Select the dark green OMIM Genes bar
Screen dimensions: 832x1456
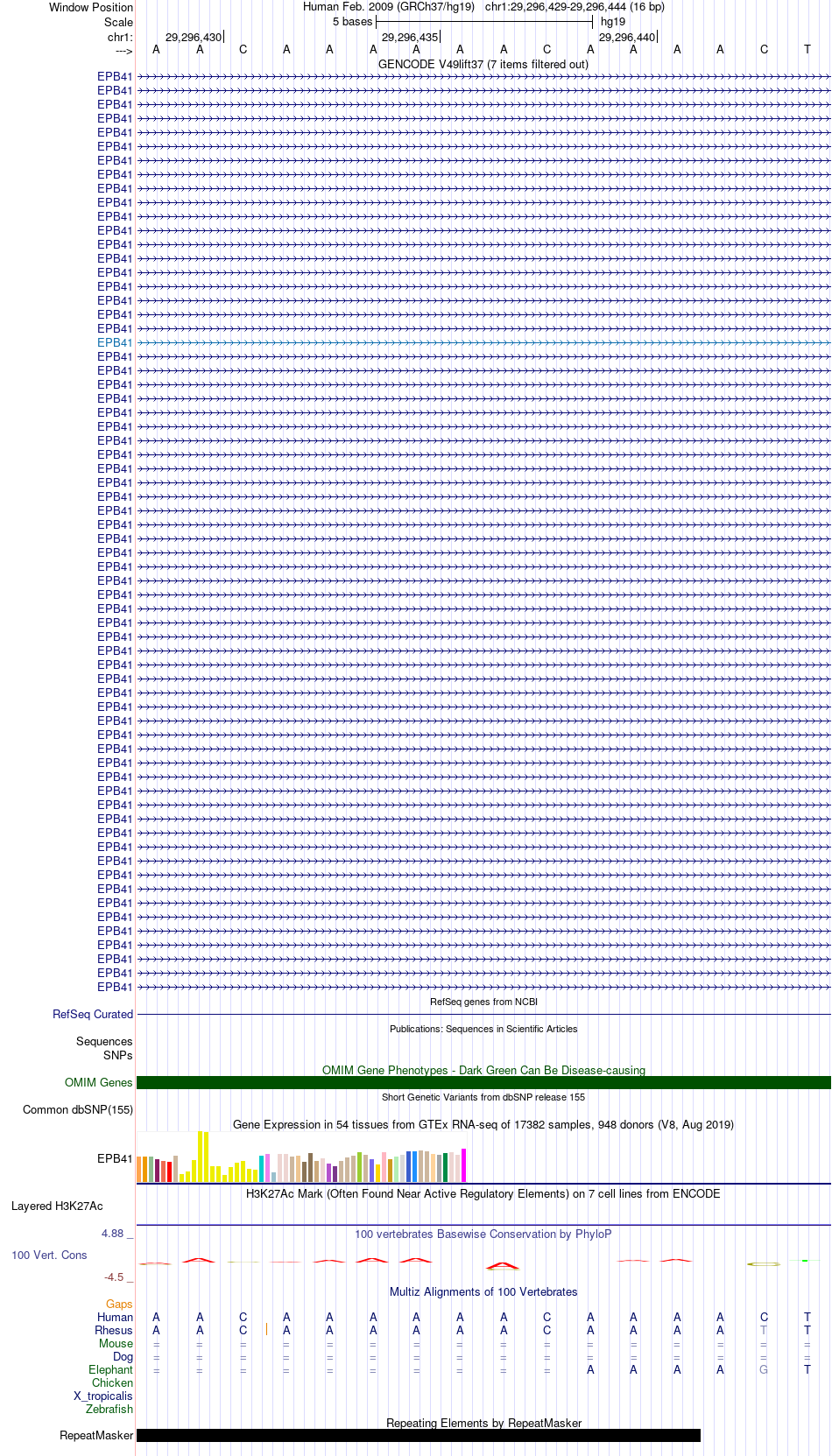coord(483,1082)
